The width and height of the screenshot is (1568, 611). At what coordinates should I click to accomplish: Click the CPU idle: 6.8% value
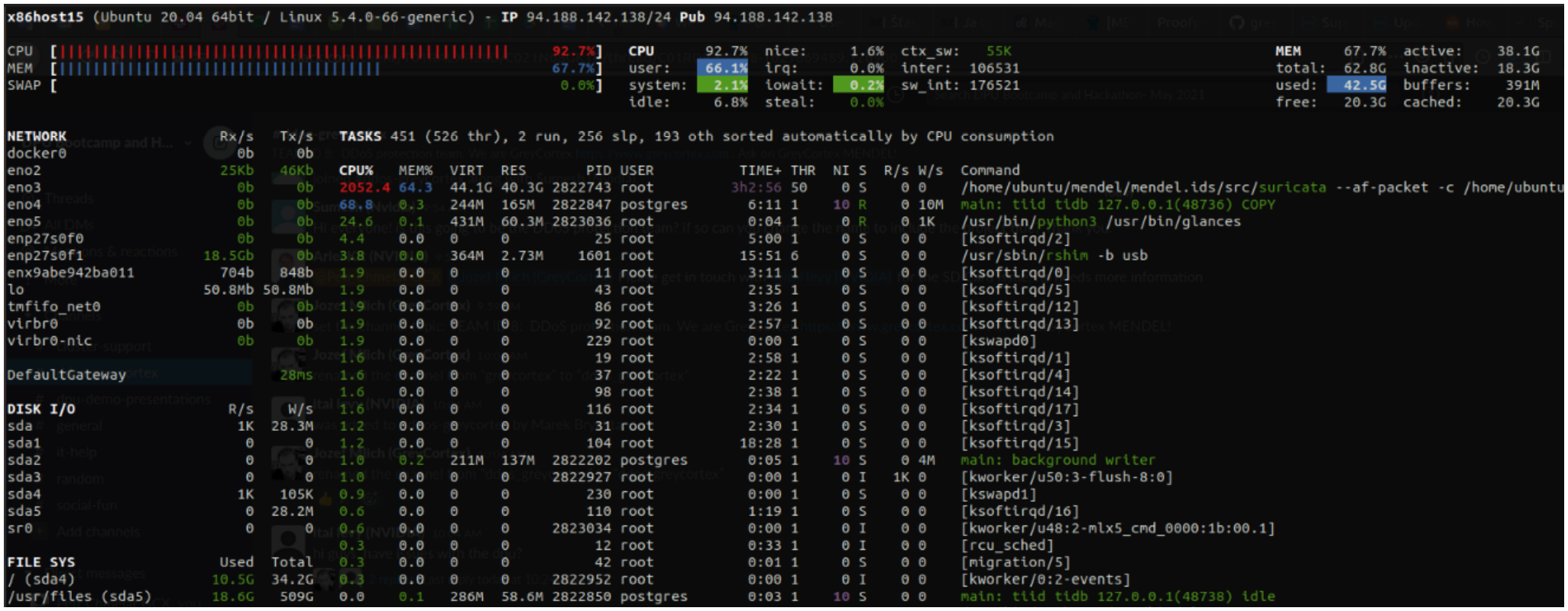tap(731, 102)
